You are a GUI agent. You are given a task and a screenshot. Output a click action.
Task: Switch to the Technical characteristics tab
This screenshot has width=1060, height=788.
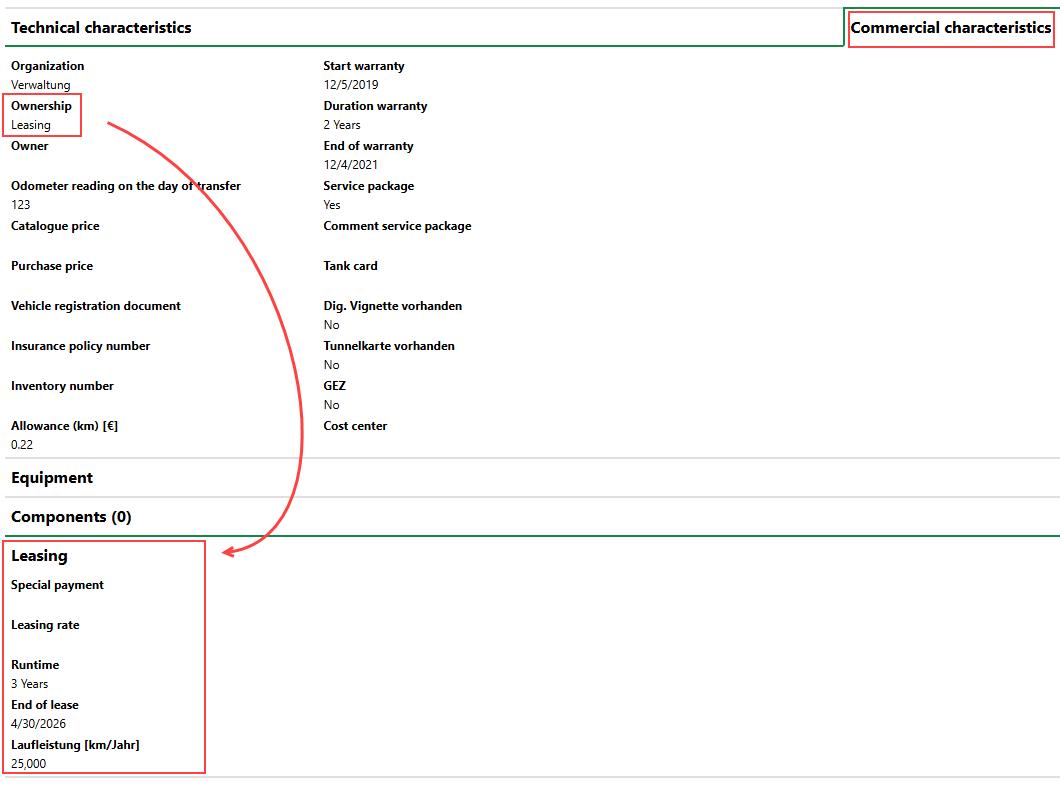[x=101, y=28]
